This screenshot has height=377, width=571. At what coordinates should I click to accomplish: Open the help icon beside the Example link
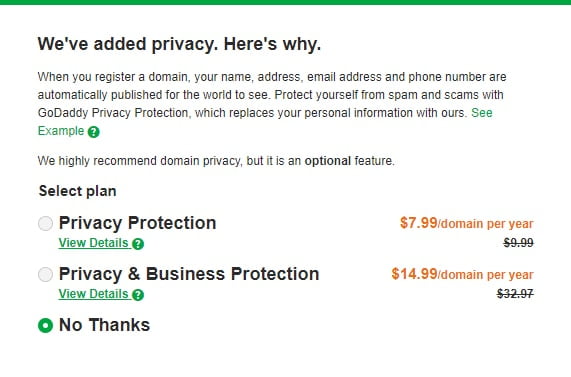coord(94,132)
